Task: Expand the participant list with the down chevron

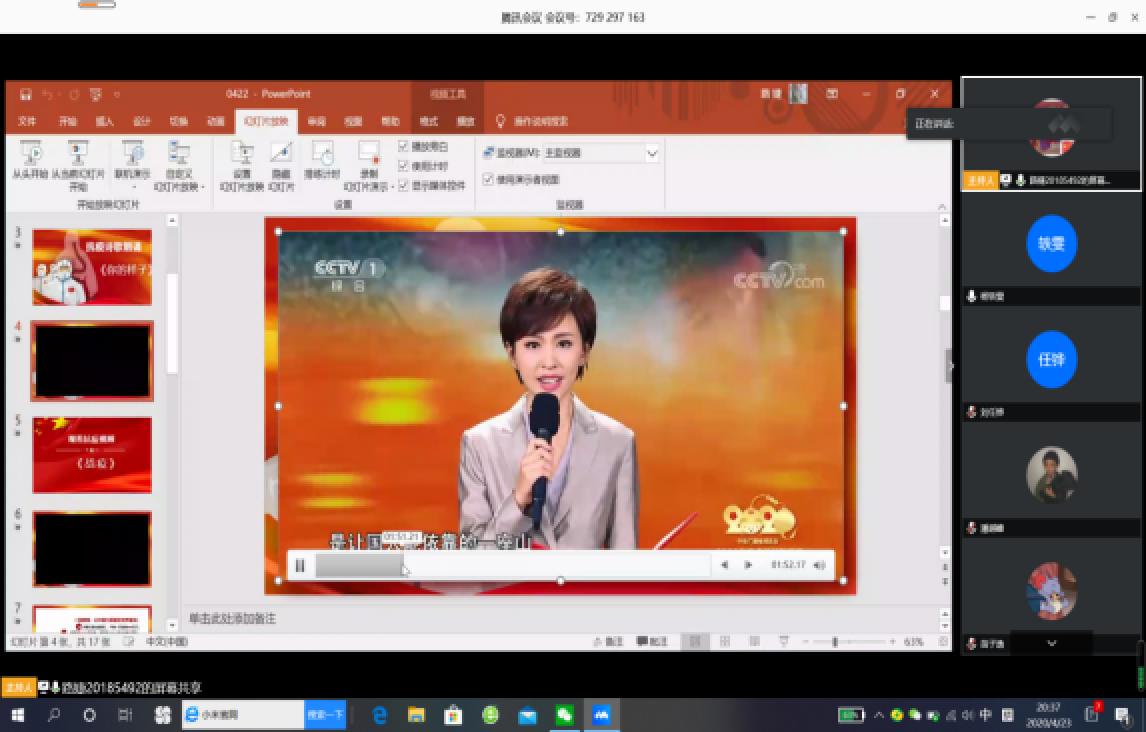Action: (1051, 643)
